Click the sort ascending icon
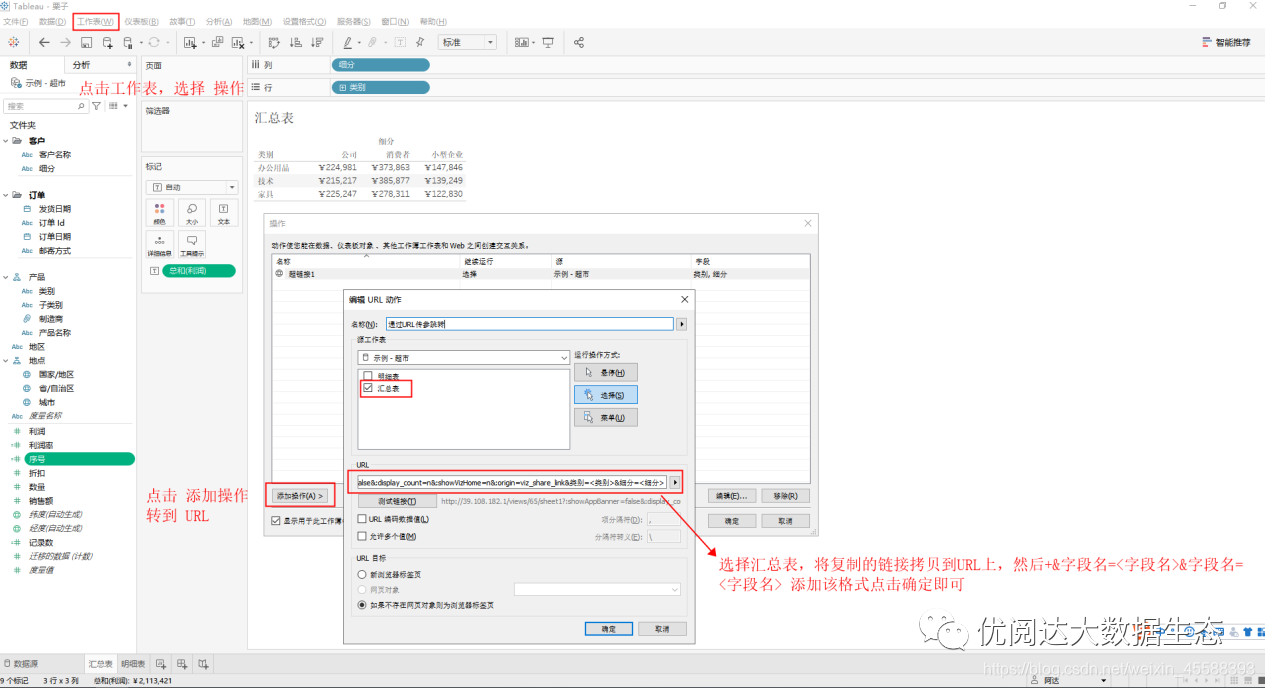1265x688 pixels. [x=295, y=42]
